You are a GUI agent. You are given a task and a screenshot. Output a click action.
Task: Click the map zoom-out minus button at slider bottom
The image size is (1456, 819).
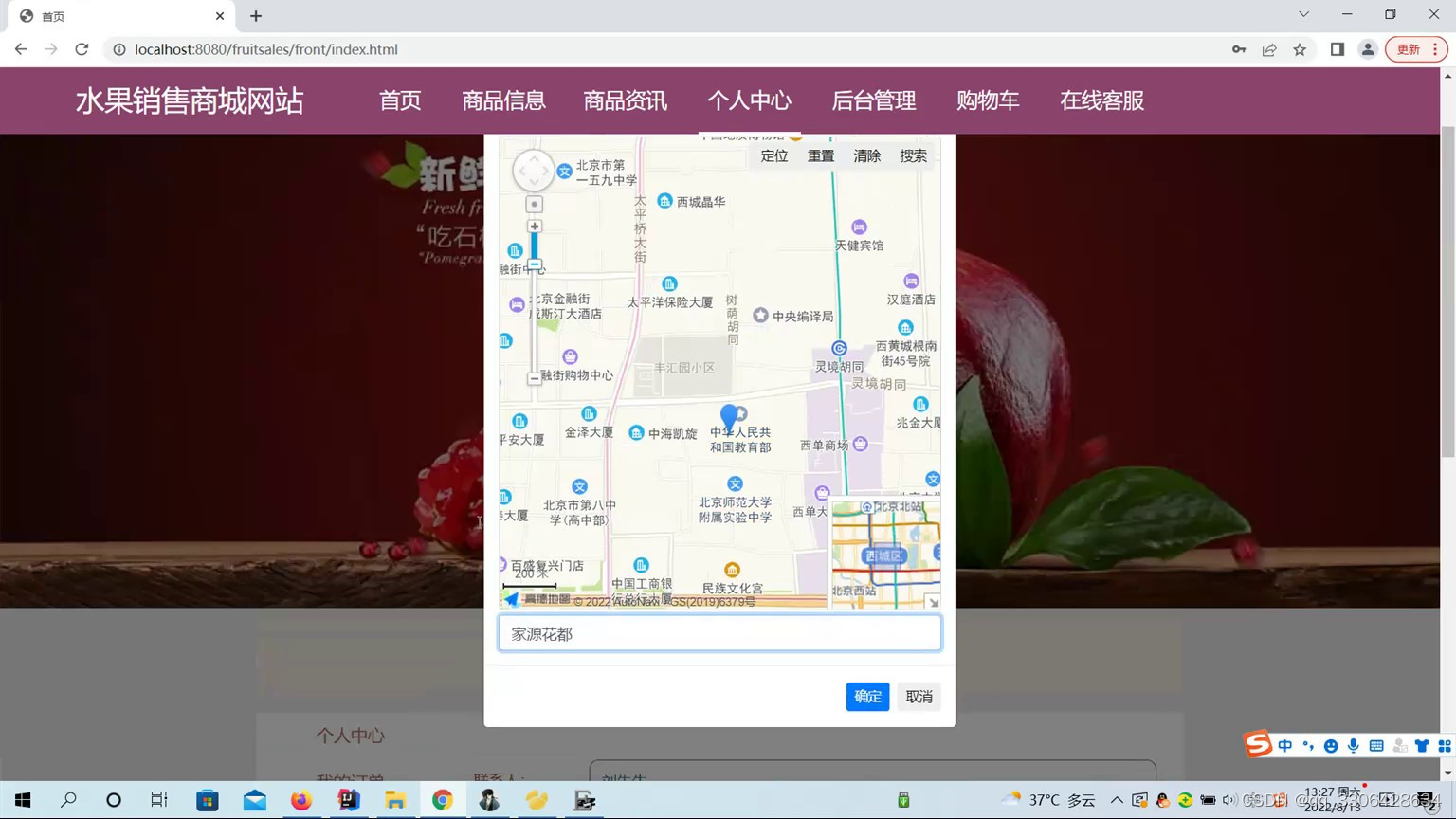pyautogui.click(x=535, y=378)
